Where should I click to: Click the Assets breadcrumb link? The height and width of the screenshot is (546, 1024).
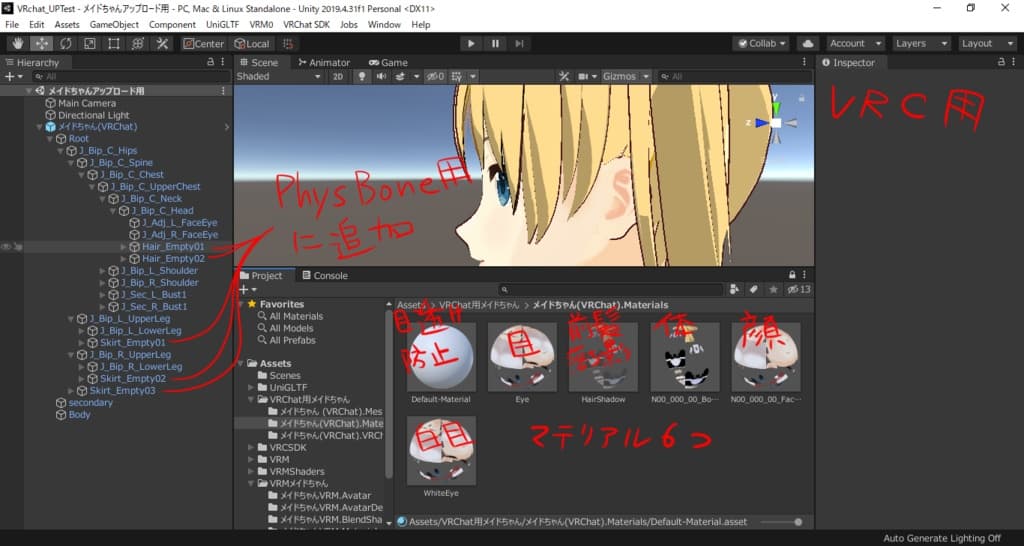point(409,305)
